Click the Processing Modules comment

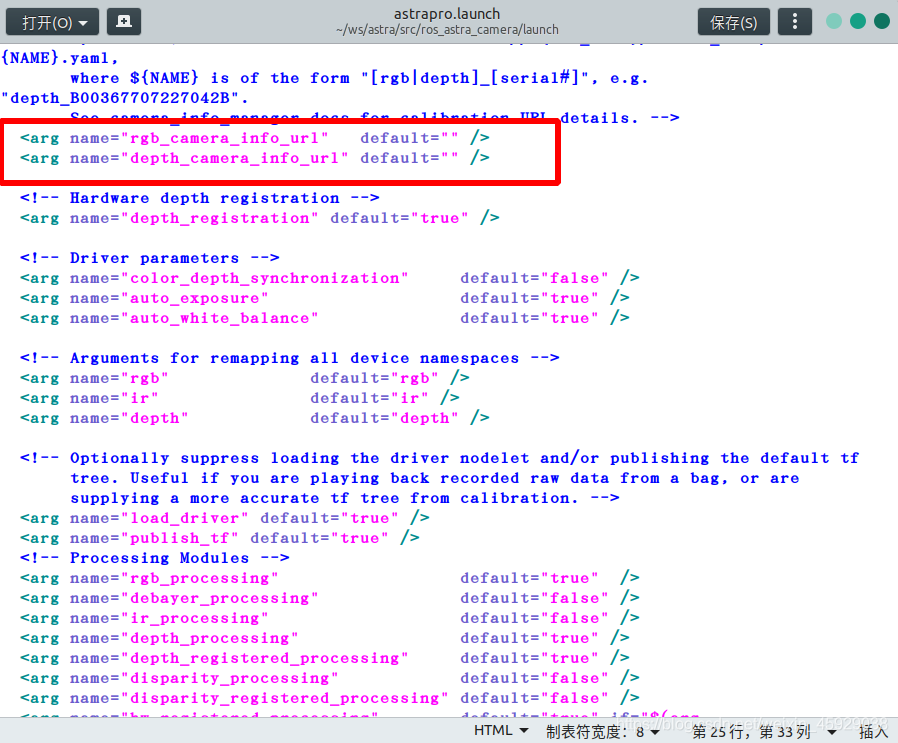[155, 558]
